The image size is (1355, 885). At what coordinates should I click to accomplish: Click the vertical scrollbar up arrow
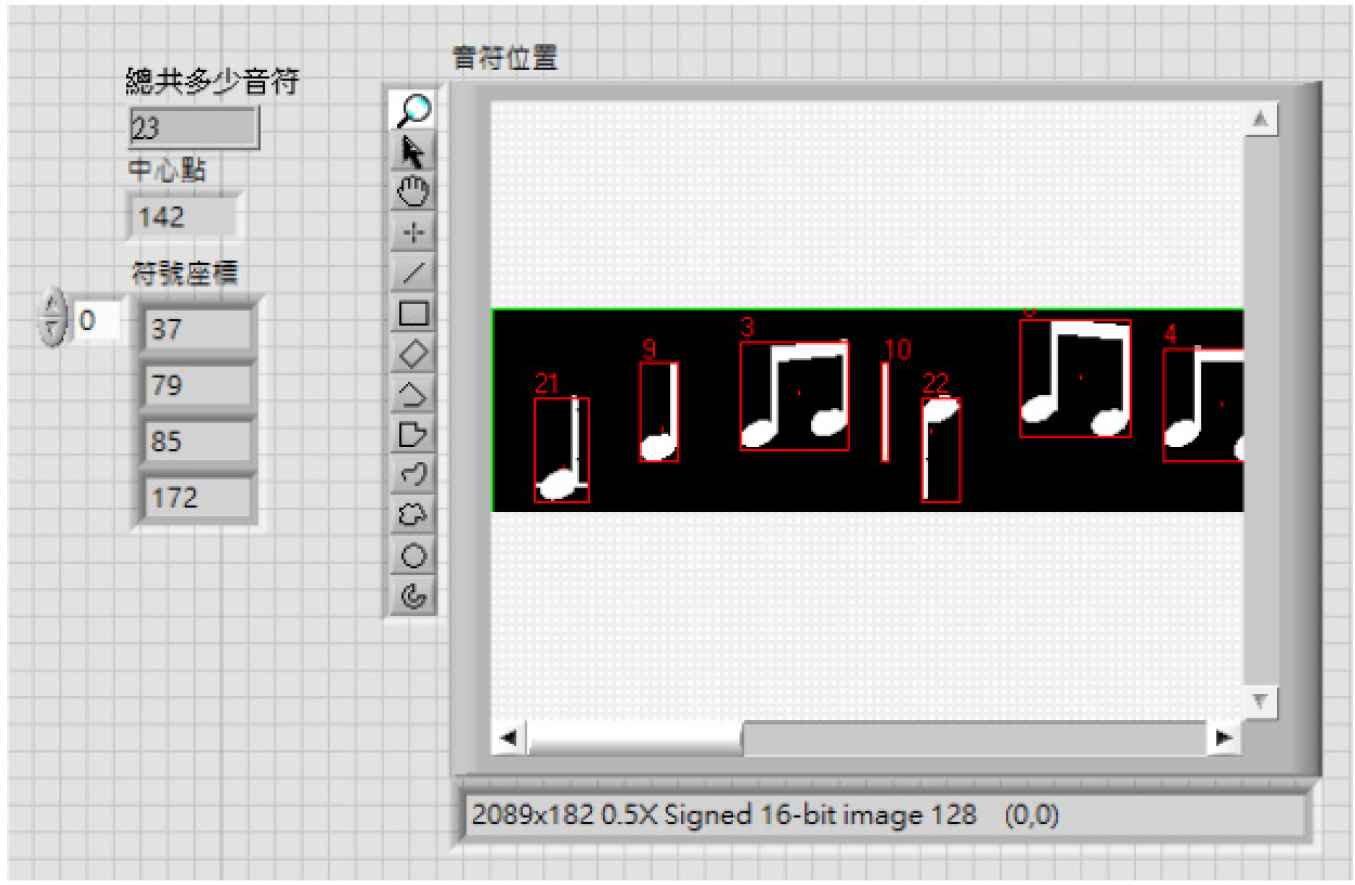point(1262,119)
